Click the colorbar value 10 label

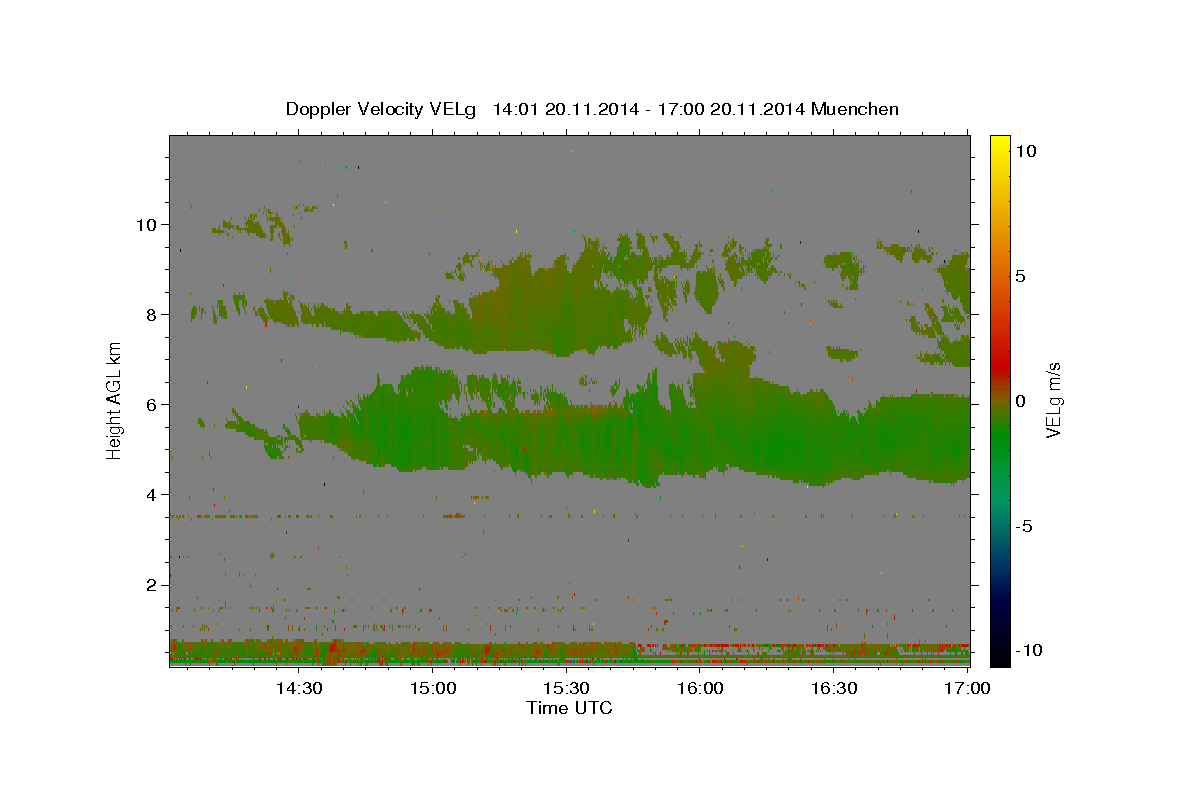click(x=1025, y=150)
